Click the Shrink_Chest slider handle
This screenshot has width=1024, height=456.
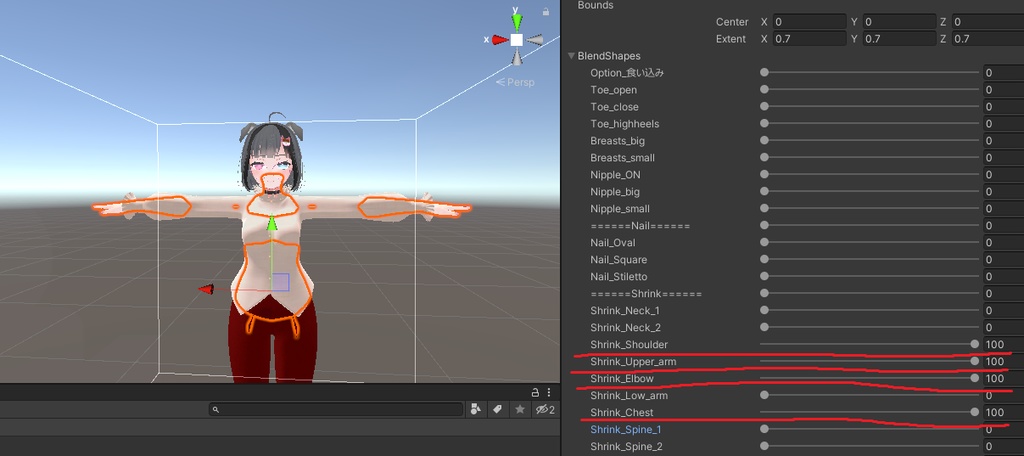[975, 412]
